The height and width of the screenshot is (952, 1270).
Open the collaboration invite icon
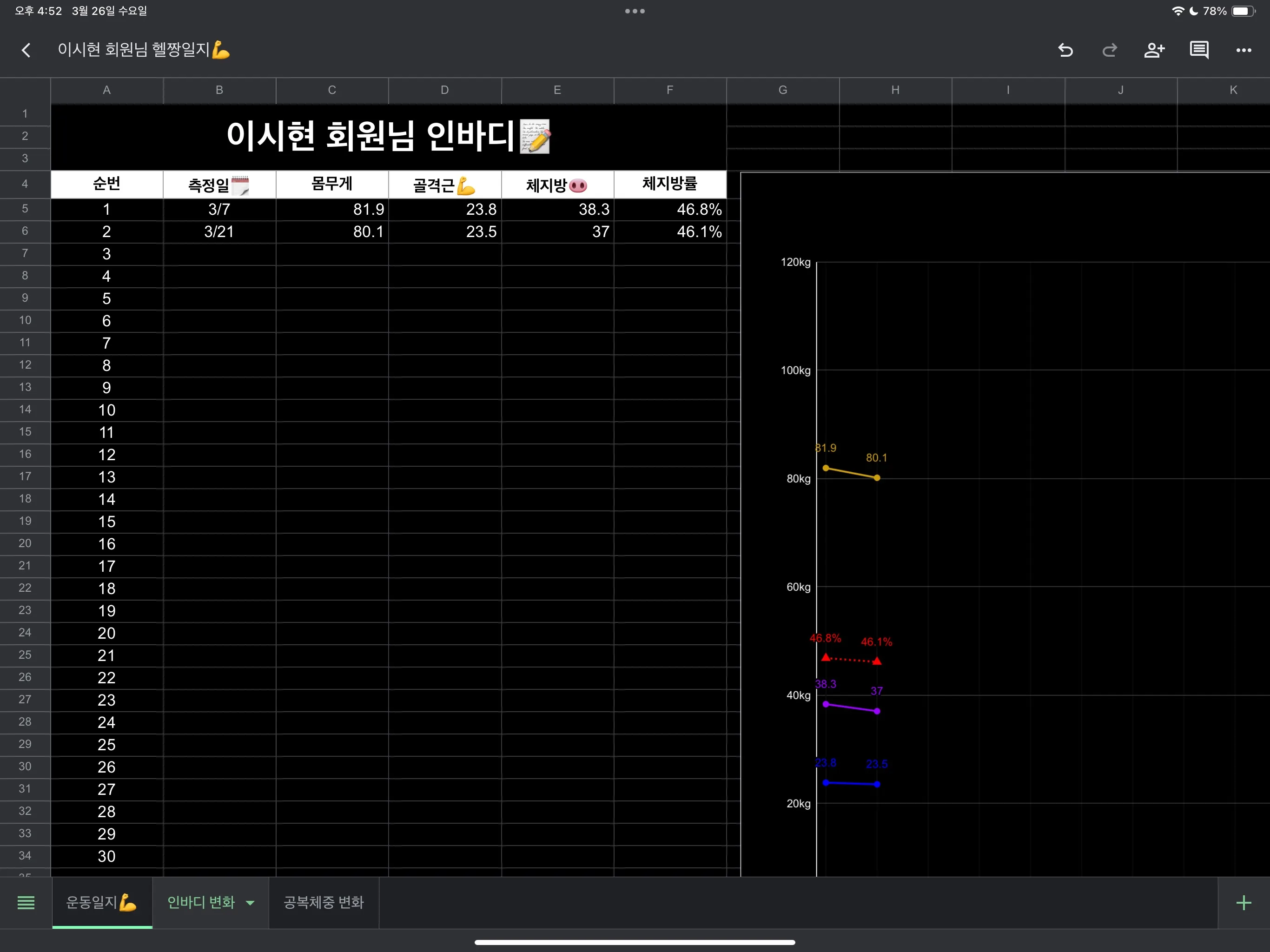tap(1155, 50)
